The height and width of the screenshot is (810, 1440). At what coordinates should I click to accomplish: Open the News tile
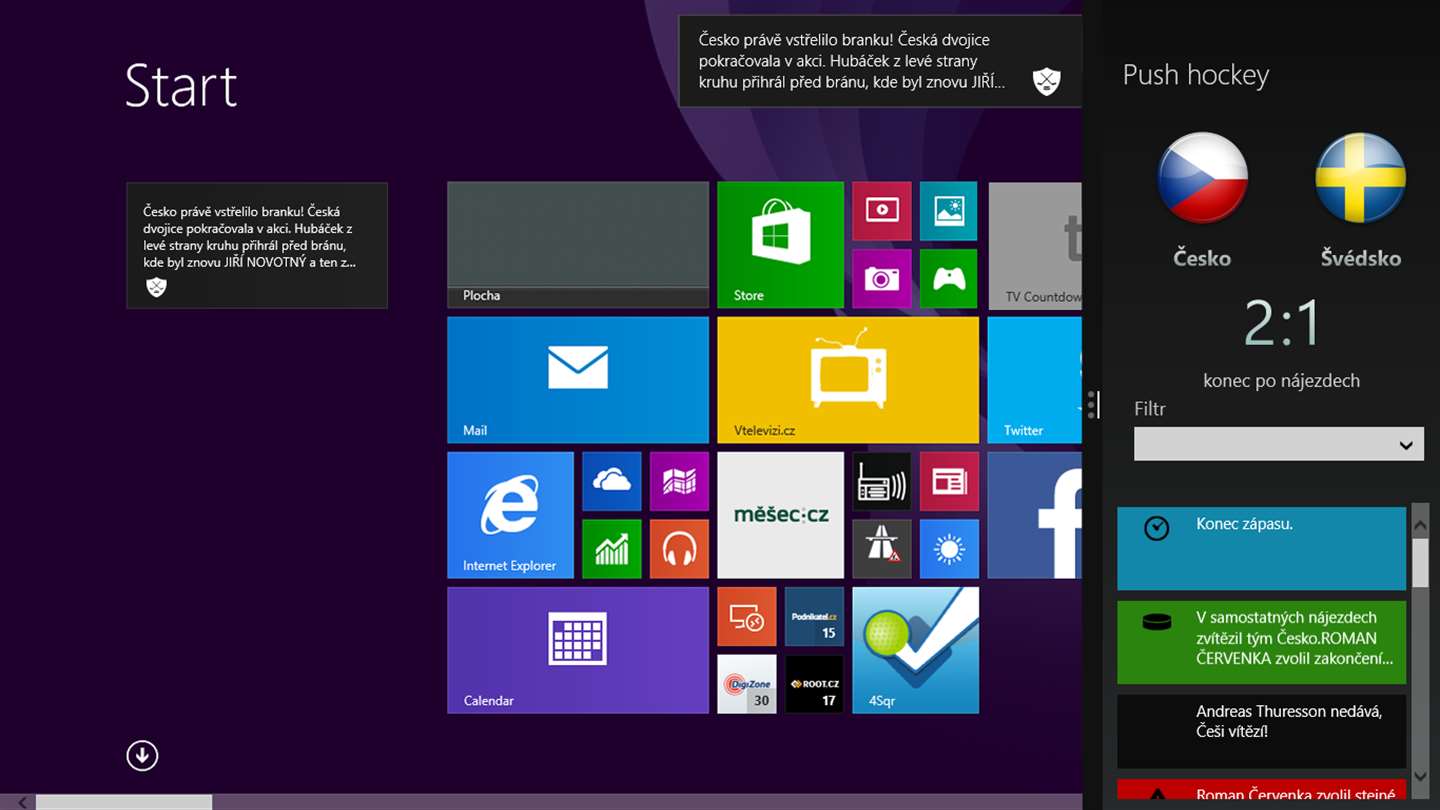pos(948,481)
